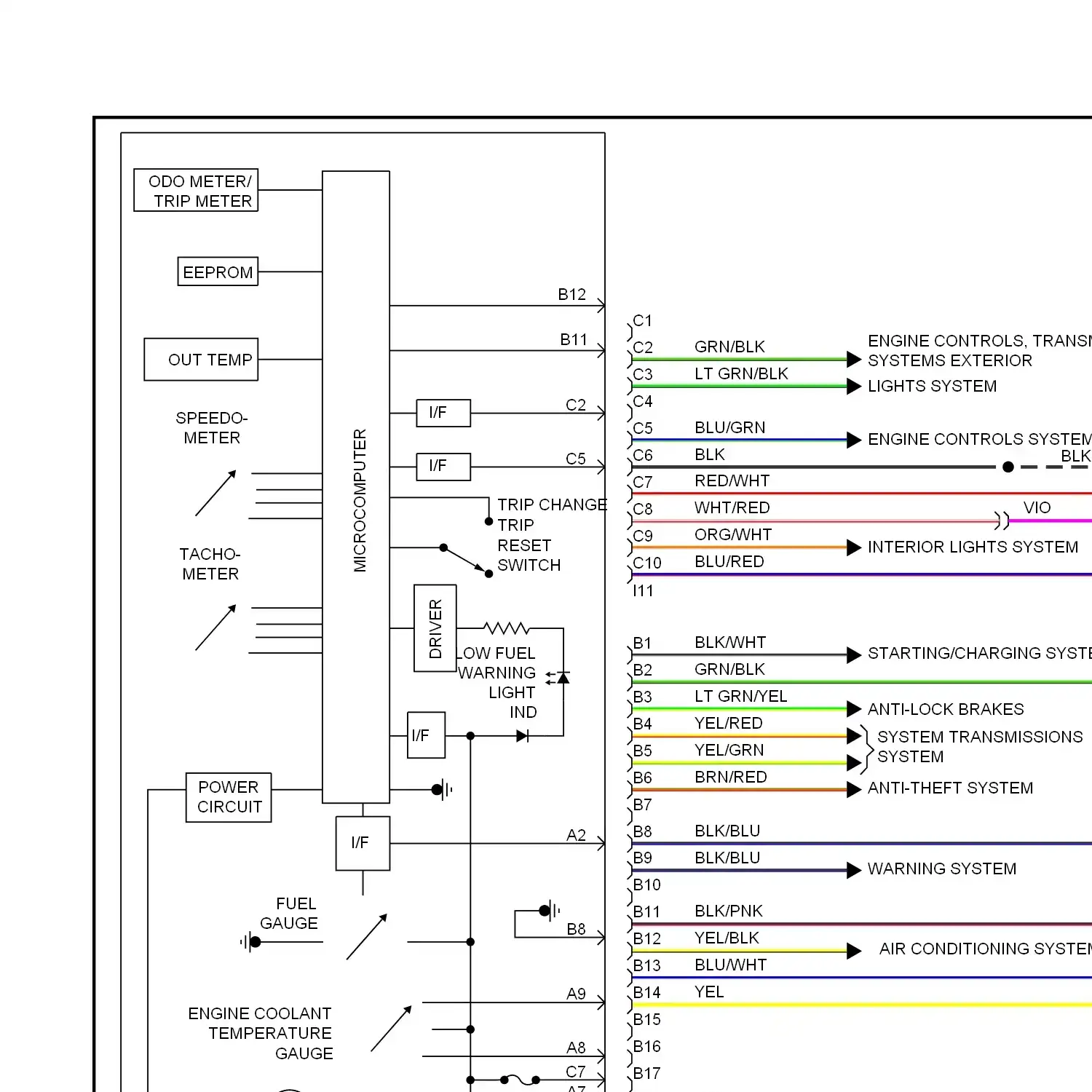This screenshot has height=1092, width=1092.
Task: Select the ANTI-LOCK BRAKES label
Action: click(946, 709)
